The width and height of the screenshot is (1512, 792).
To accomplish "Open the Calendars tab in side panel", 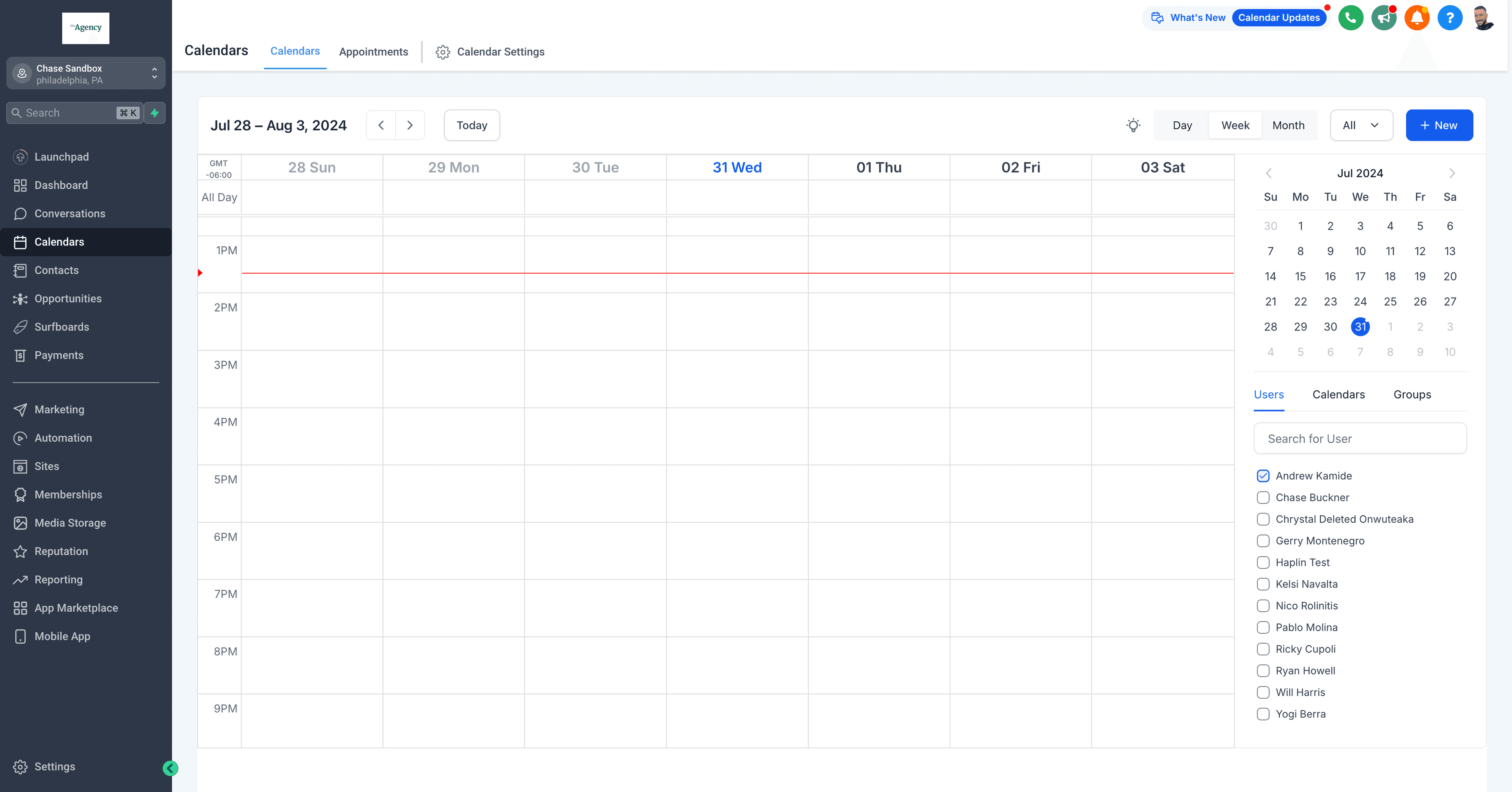I will click(1338, 395).
